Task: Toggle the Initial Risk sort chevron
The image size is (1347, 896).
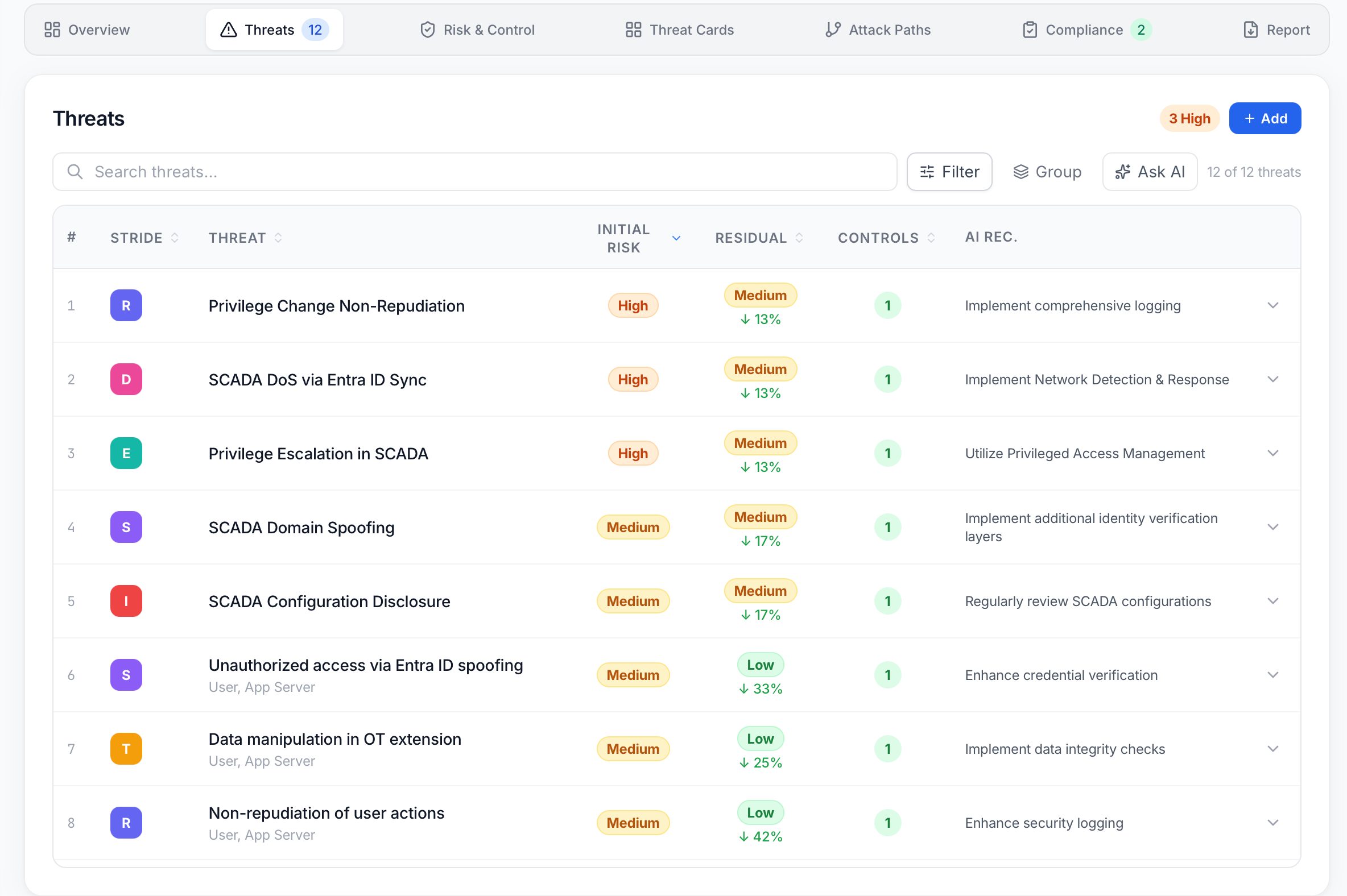Action: click(676, 238)
